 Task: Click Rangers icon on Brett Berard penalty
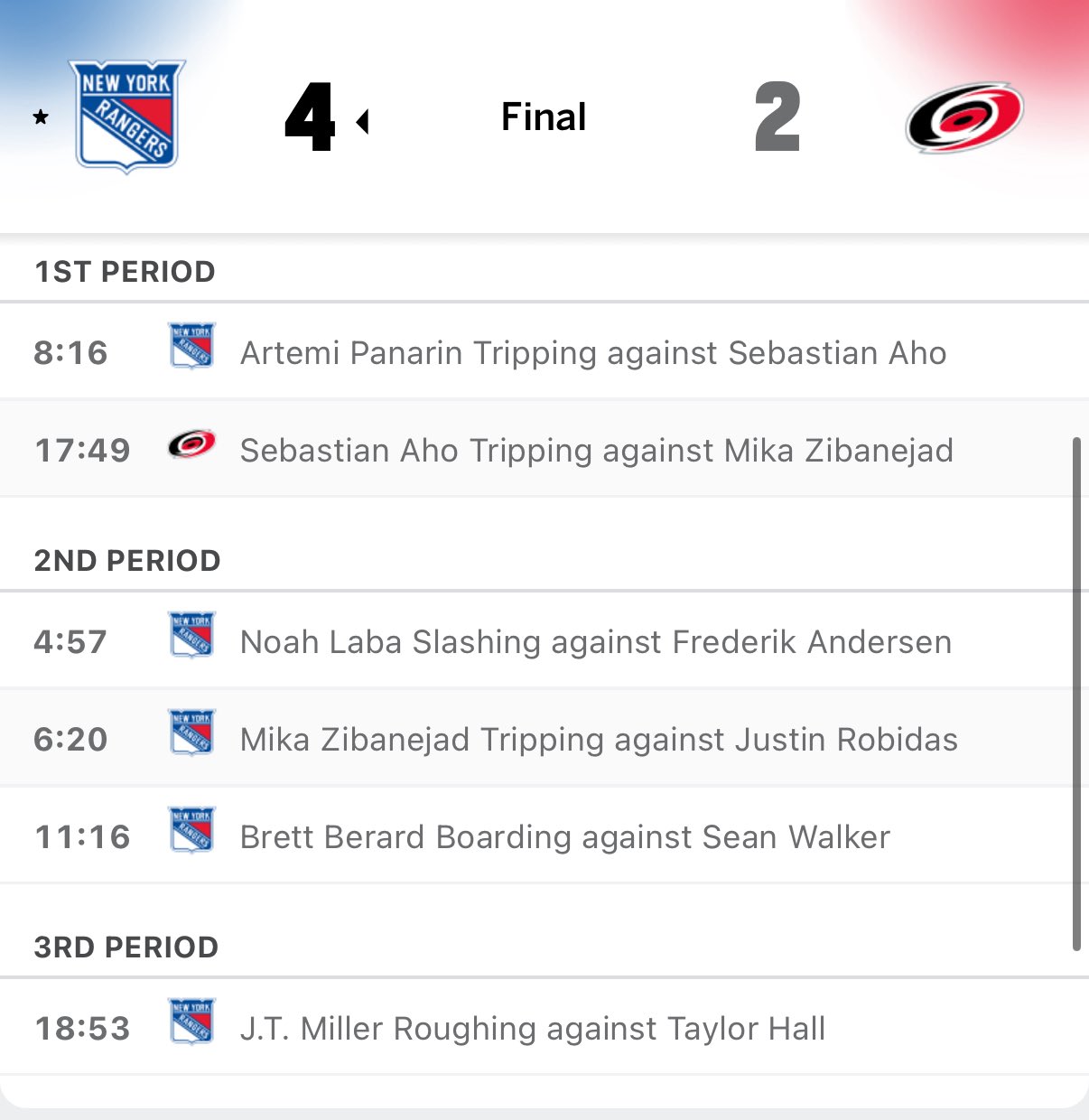[192, 830]
